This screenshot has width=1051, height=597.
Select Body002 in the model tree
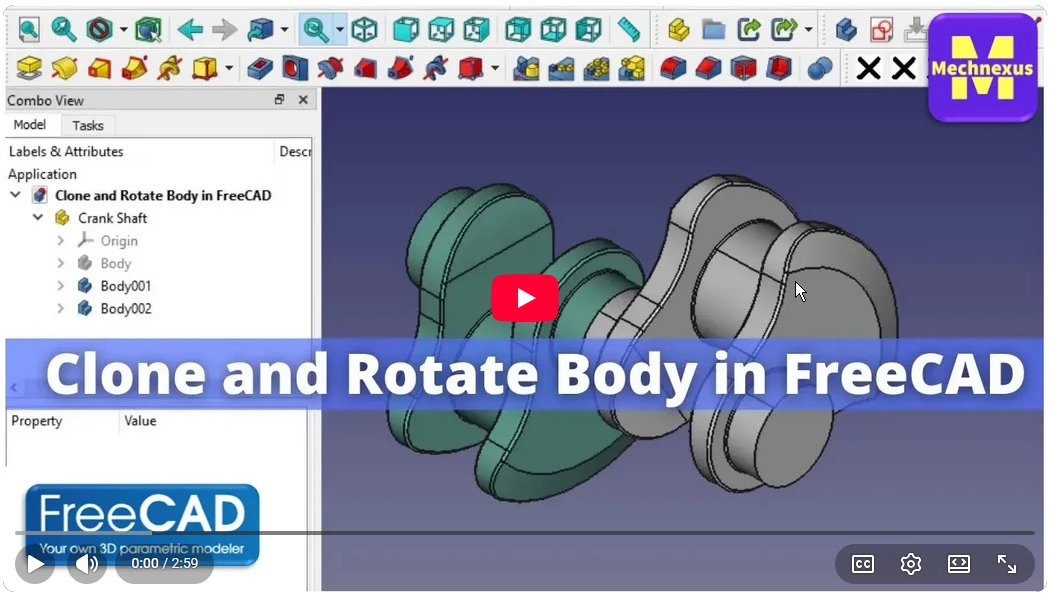(126, 309)
